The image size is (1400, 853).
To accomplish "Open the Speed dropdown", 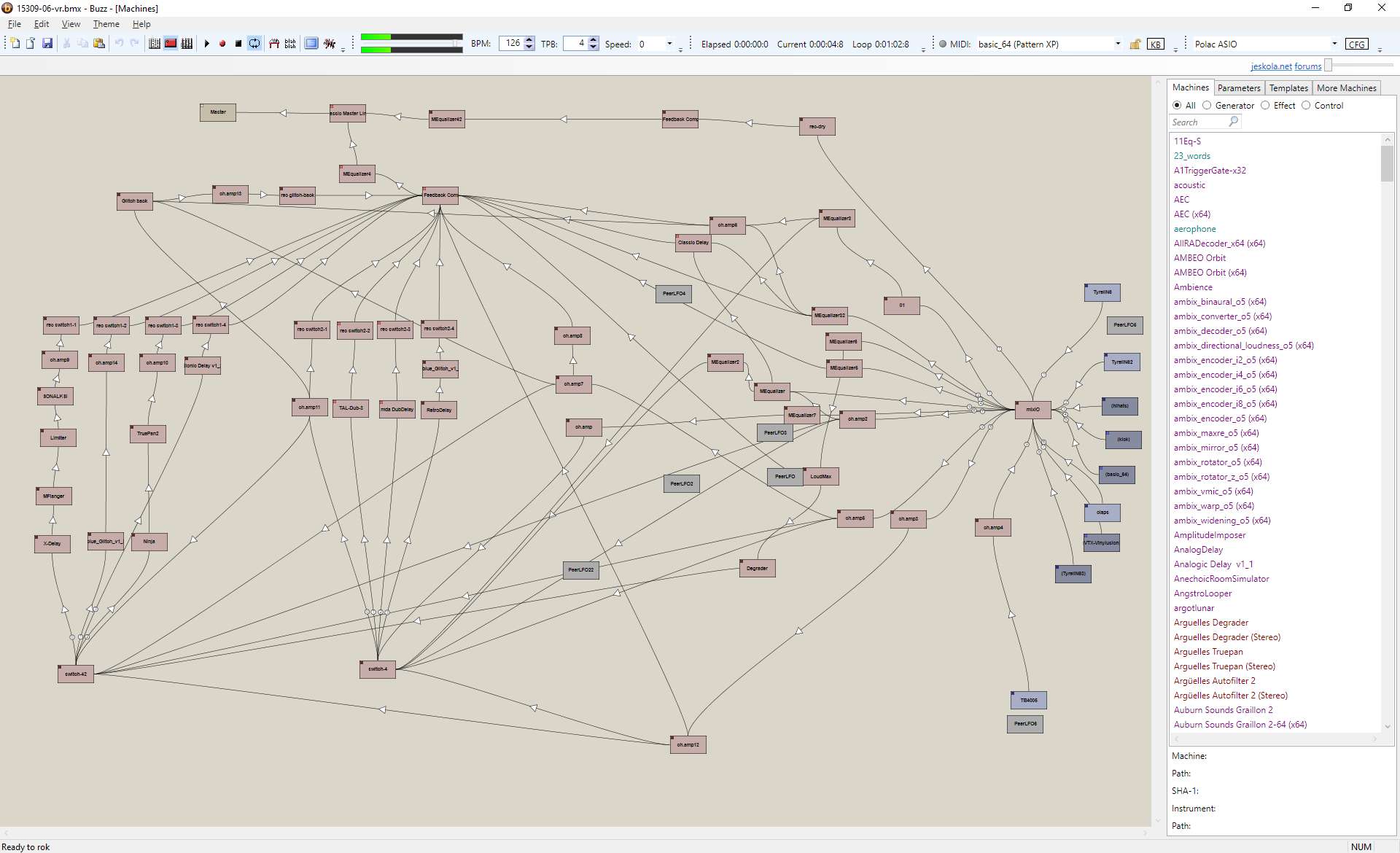I will click(x=669, y=44).
